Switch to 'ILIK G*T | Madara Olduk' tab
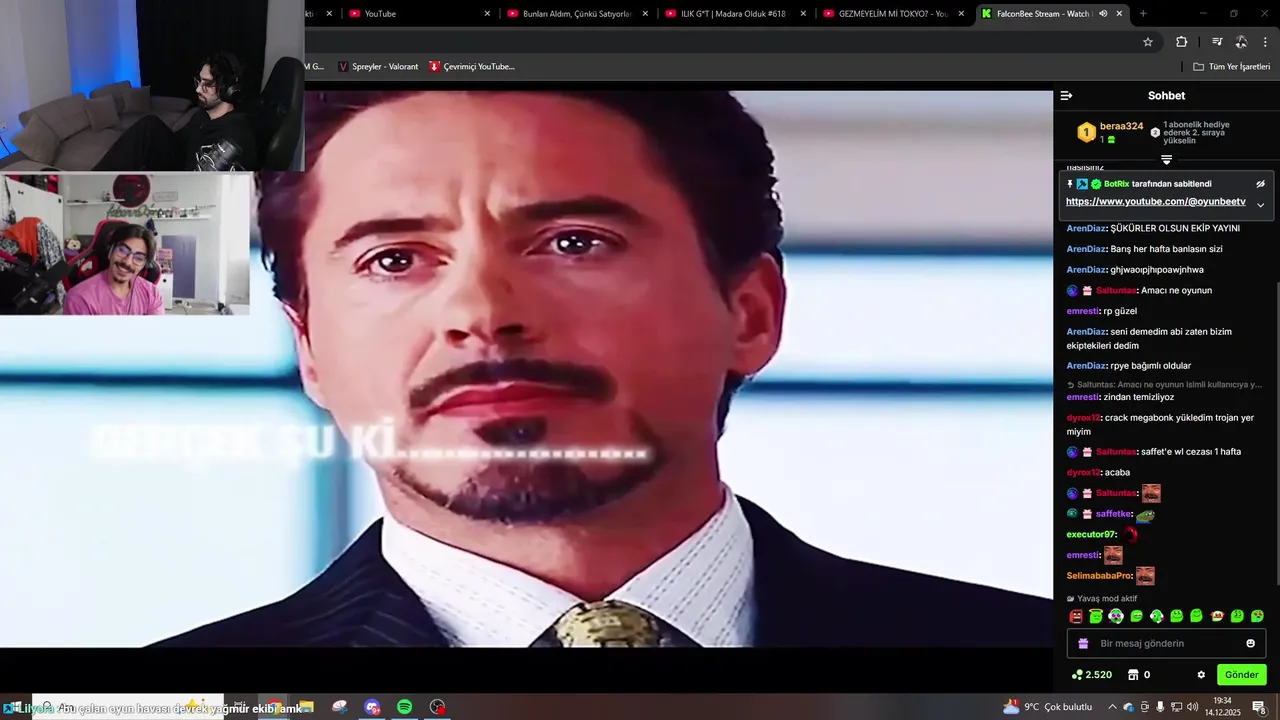 [x=734, y=13]
